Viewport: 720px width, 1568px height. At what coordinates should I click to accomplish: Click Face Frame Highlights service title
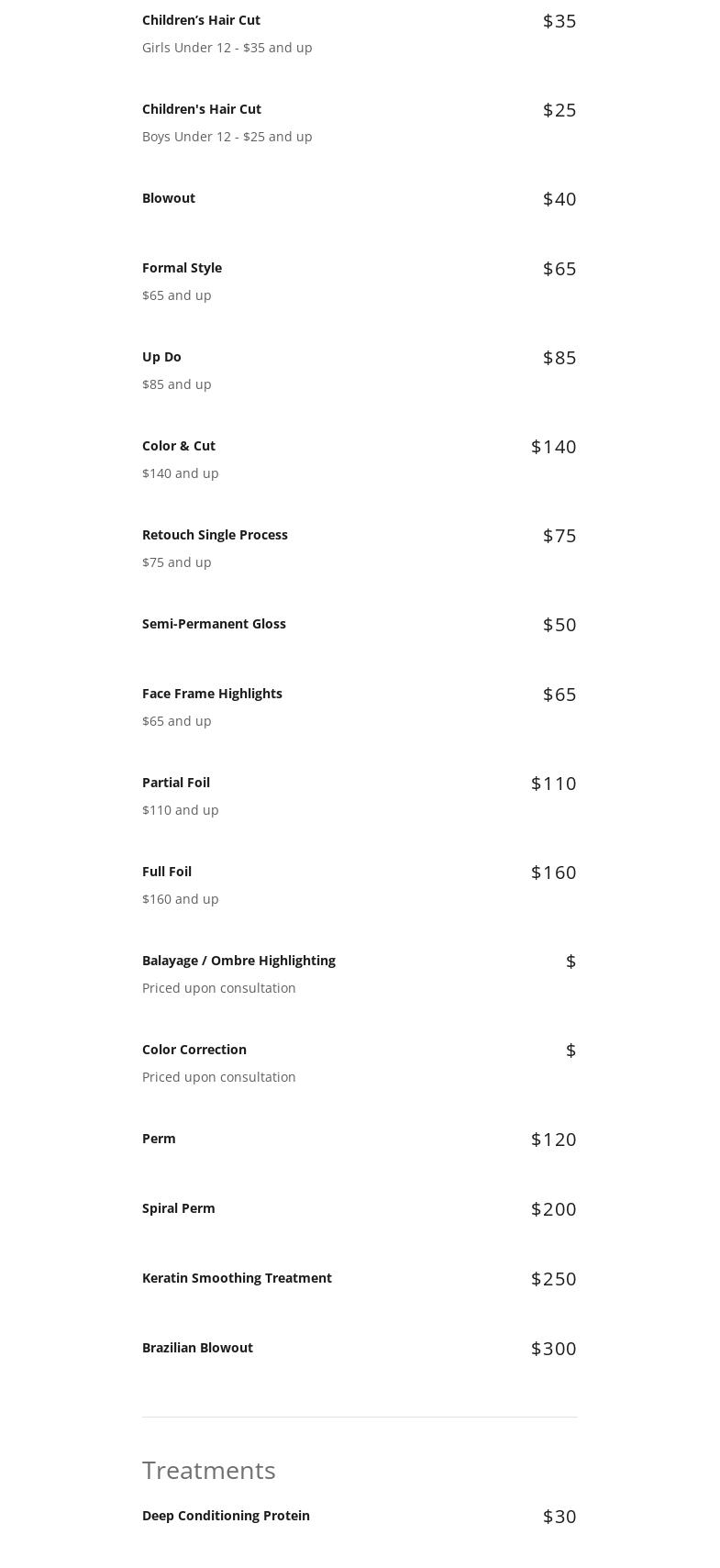point(212,694)
